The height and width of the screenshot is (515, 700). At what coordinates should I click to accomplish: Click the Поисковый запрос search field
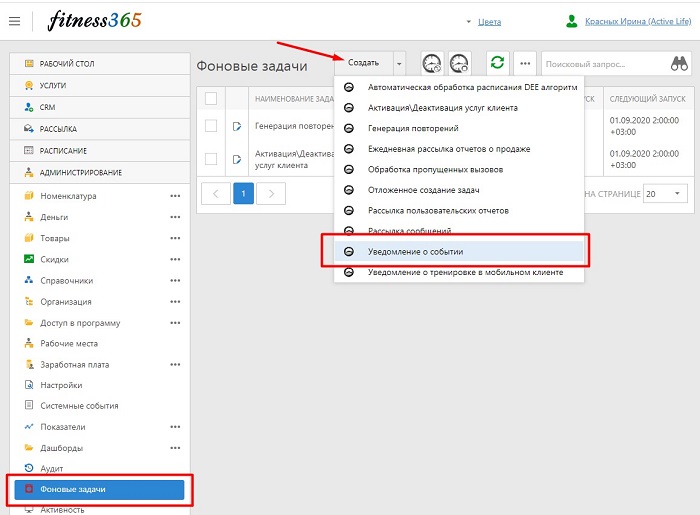pyautogui.click(x=605, y=64)
